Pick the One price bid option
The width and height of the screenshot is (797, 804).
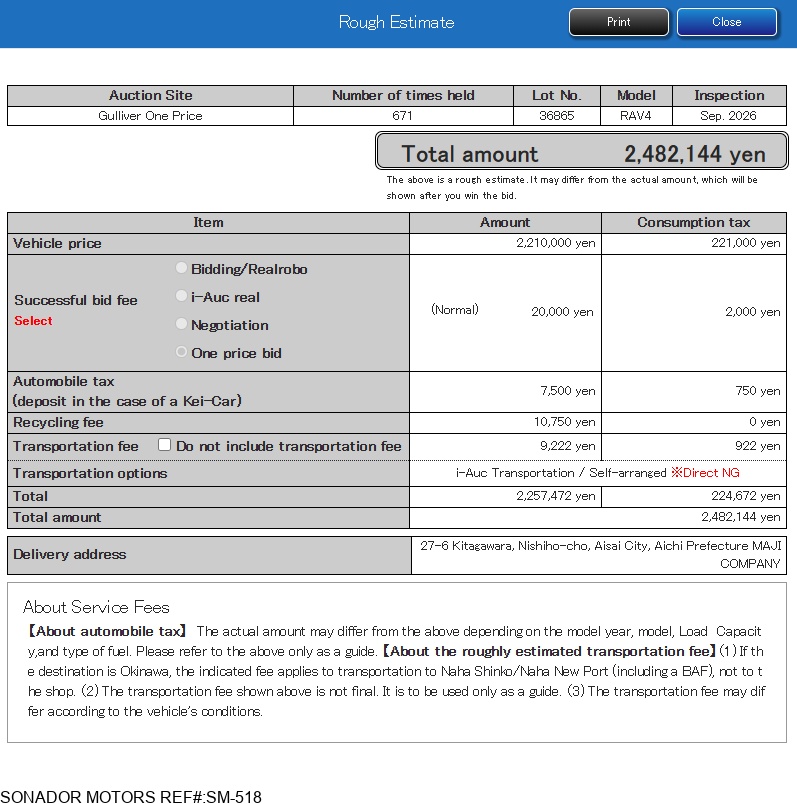[181, 353]
